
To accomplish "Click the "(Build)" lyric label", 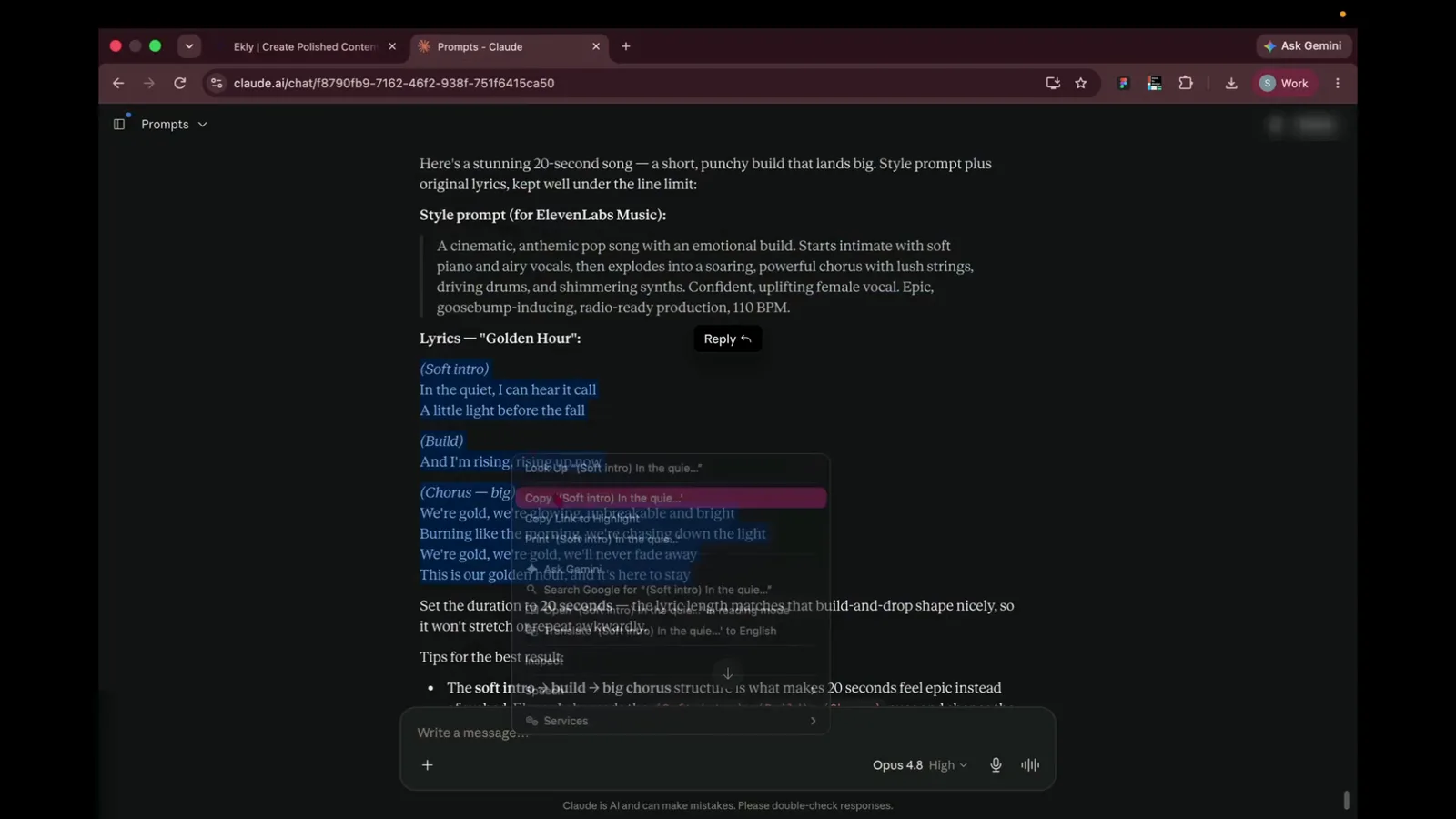I will 441,440.
